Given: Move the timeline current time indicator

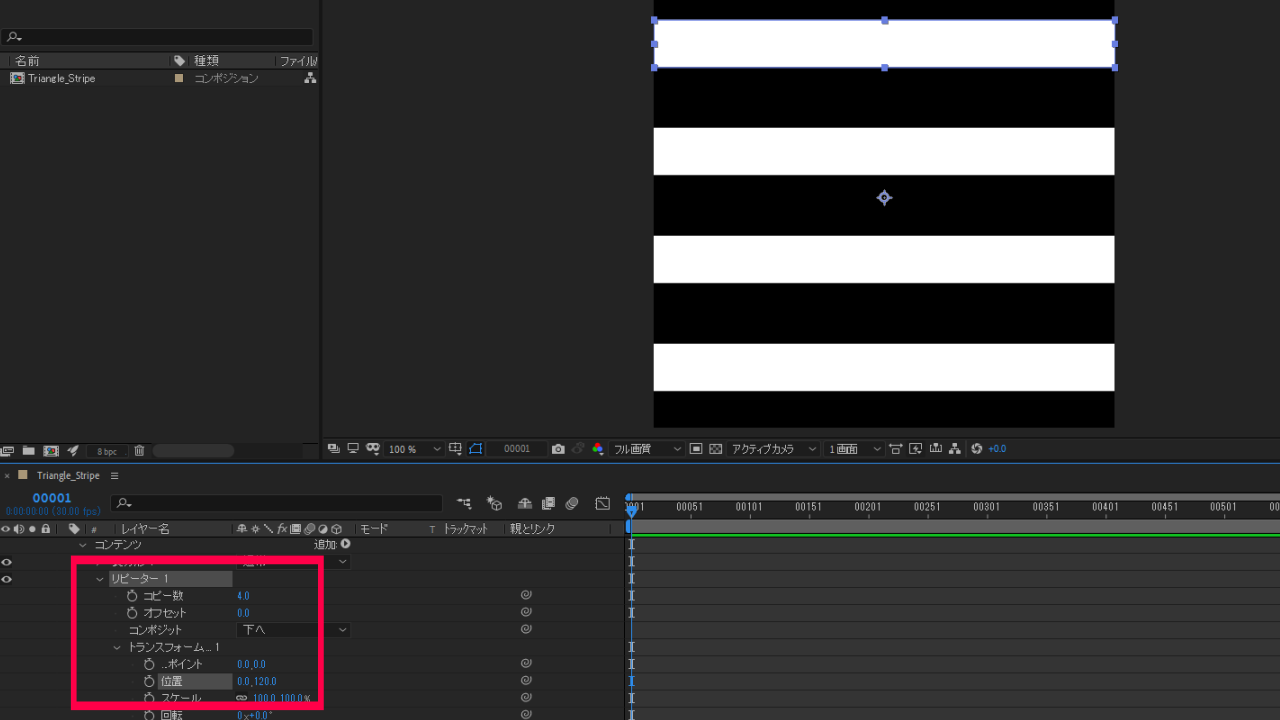Looking at the screenshot, I should [631, 510].
